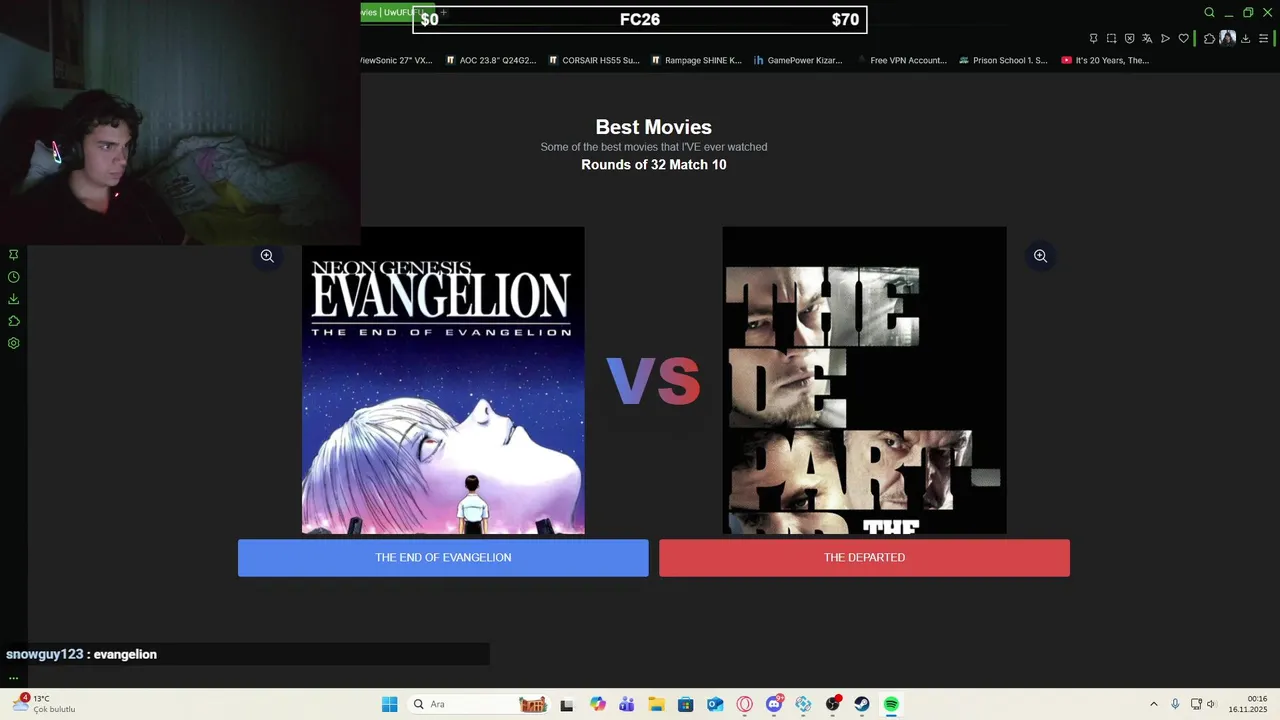The height and width of the screenshot is (720, 1280).
Task: Open downloads icon in top toolbar
Action: point(1246,39)
